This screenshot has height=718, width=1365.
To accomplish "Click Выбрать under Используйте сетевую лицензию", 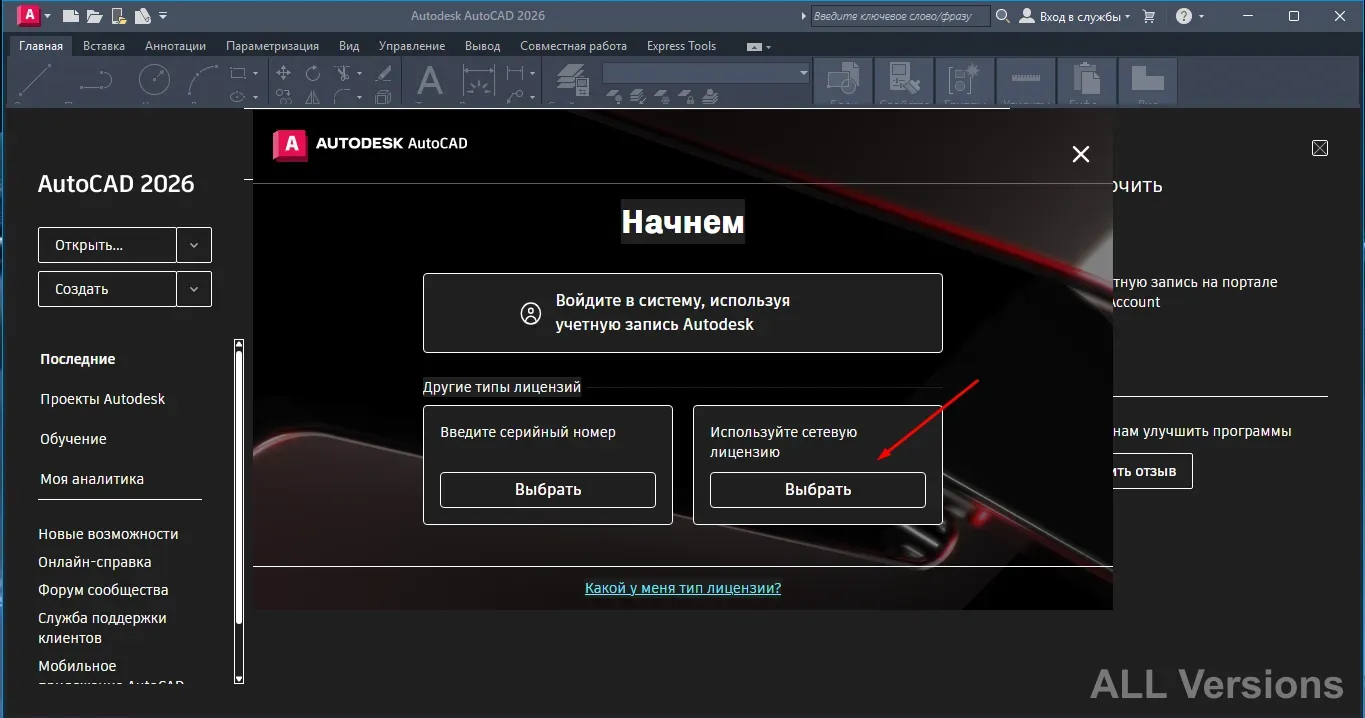I will coord(818,490).
